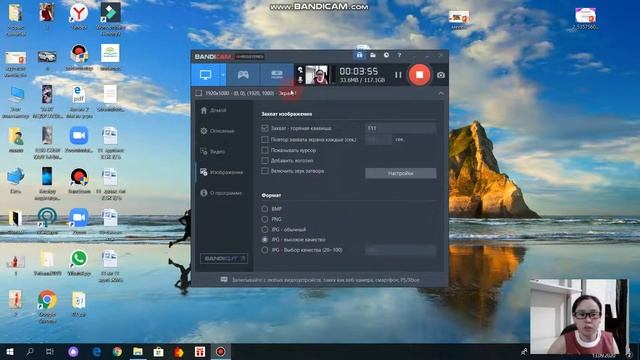
Task: Enable repeat screen capture checkbox
Action: [265, 140]
